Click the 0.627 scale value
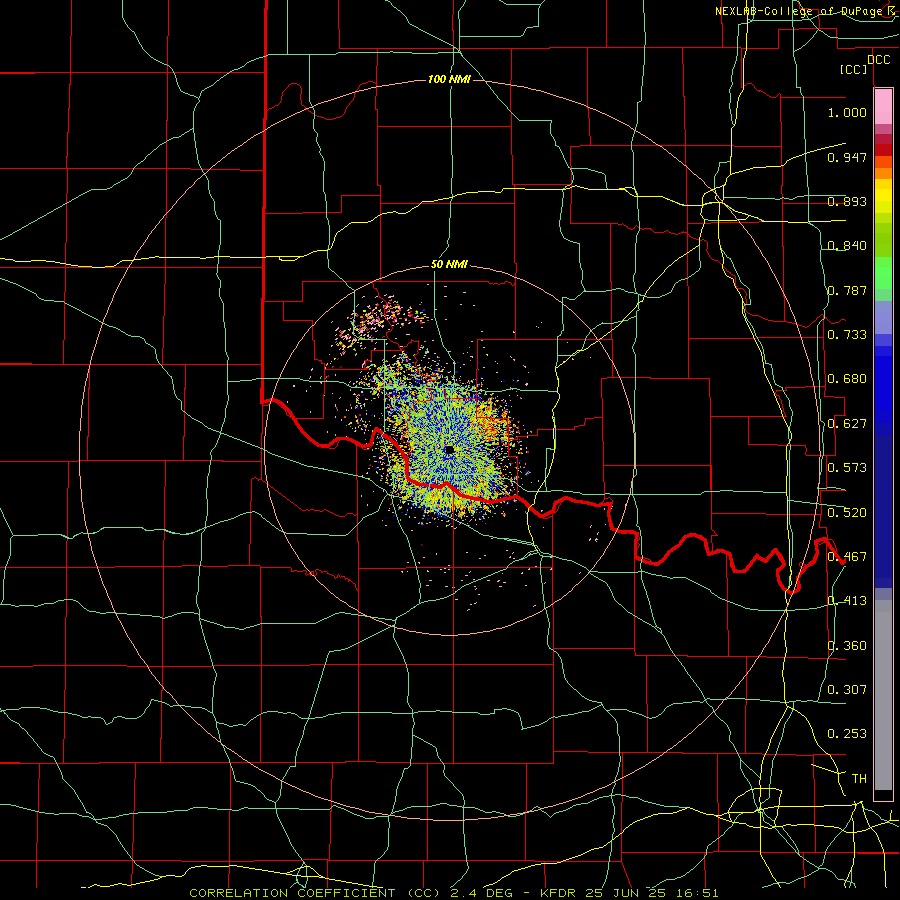This screenshot has width=900, height=900. pos(847,424)
